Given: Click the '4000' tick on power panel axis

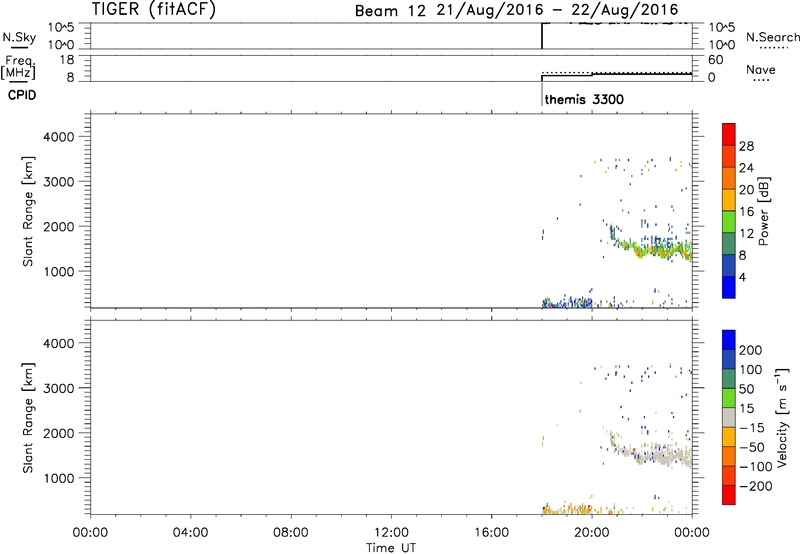Looking at the screenshot, I should (x=59, y=137).
